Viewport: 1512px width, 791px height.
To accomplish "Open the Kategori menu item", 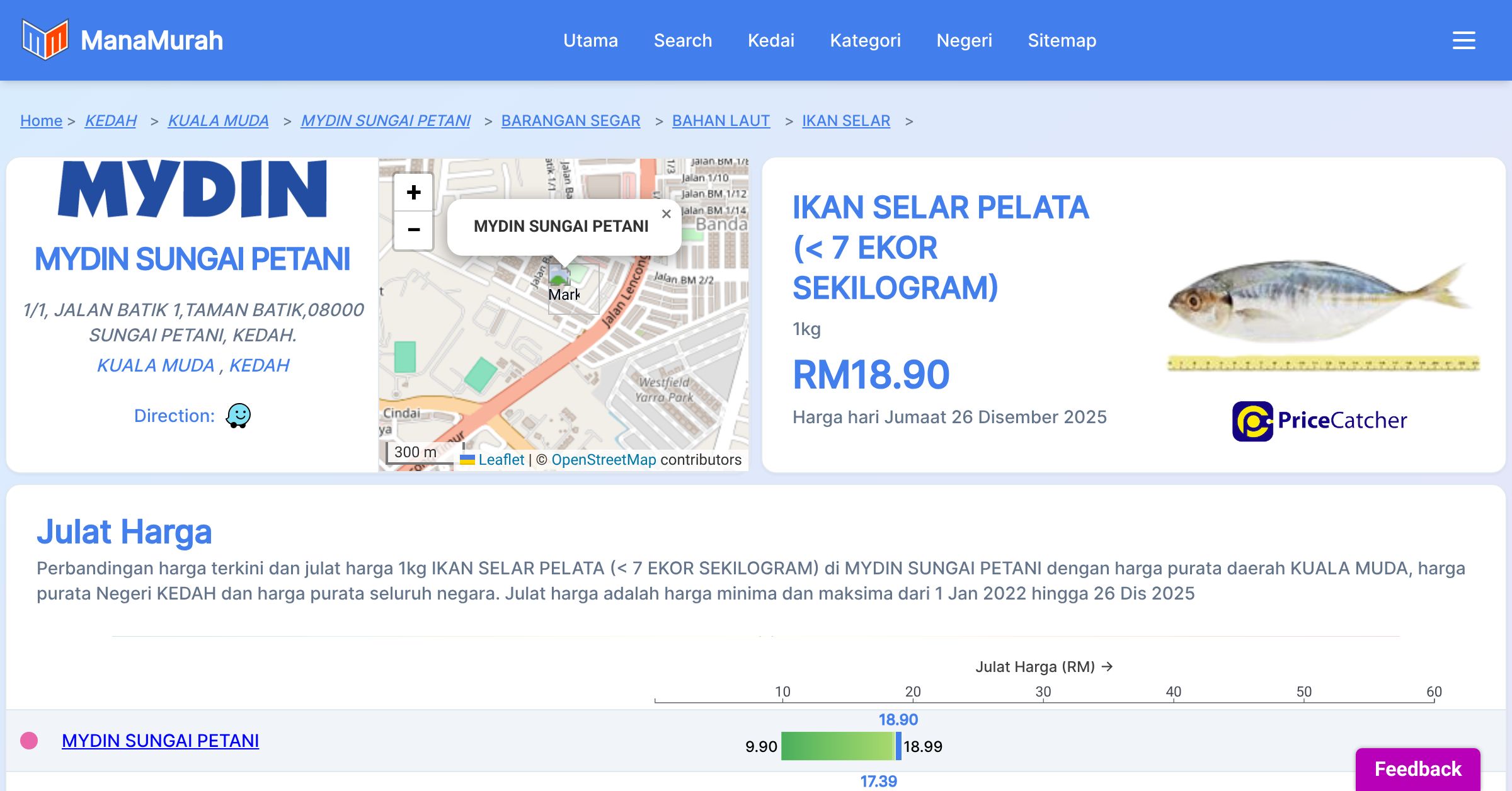I will point(865,40).
